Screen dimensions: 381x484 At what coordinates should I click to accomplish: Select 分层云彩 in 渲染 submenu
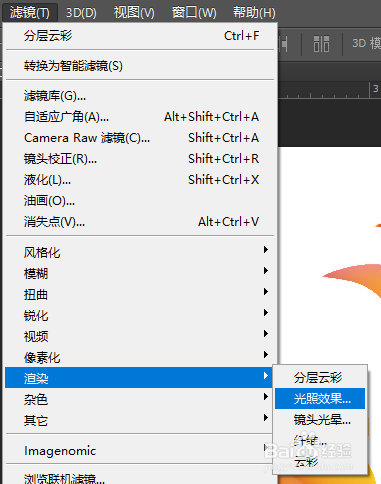(x=320, y=378)
